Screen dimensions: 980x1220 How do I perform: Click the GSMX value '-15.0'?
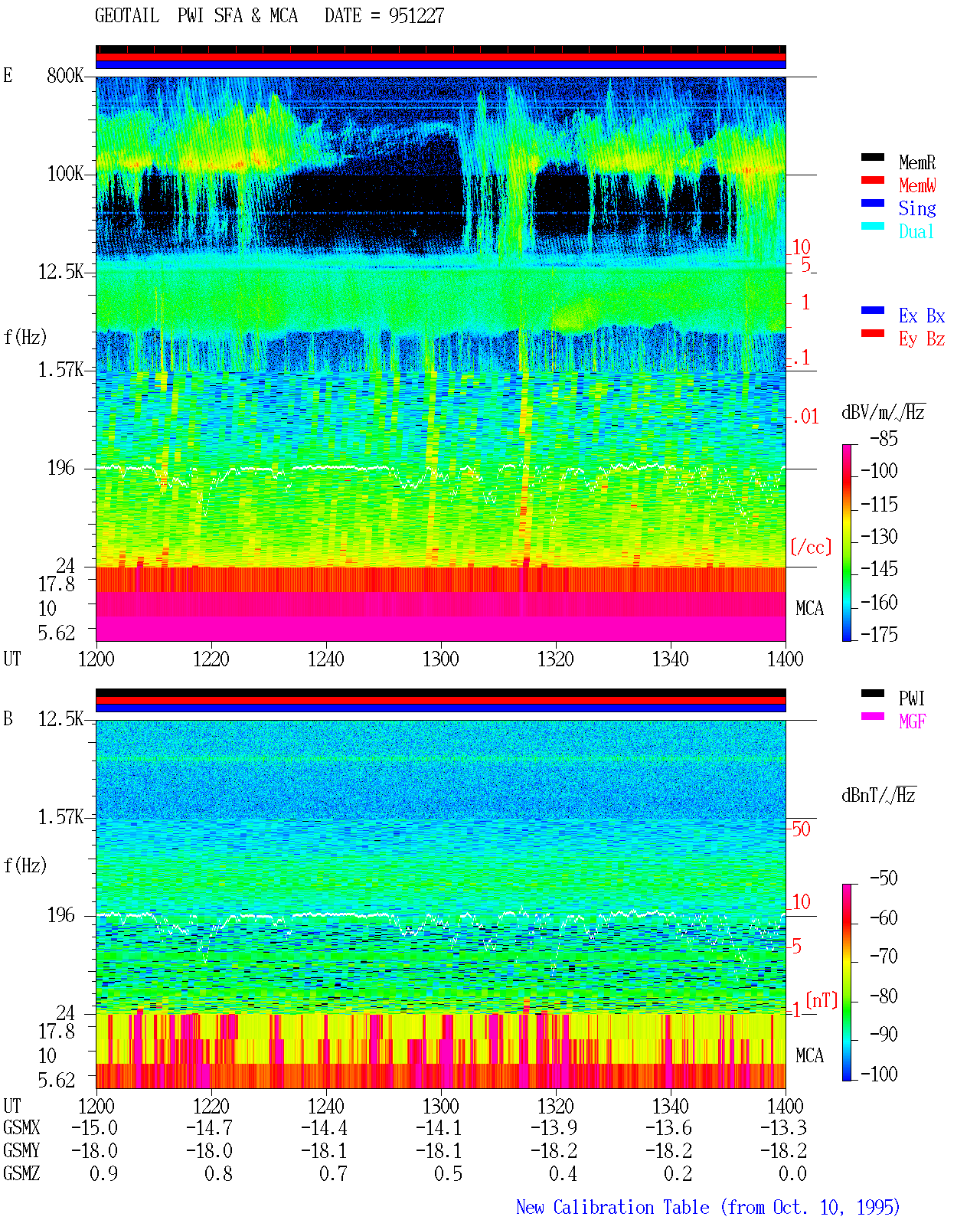95,1127
